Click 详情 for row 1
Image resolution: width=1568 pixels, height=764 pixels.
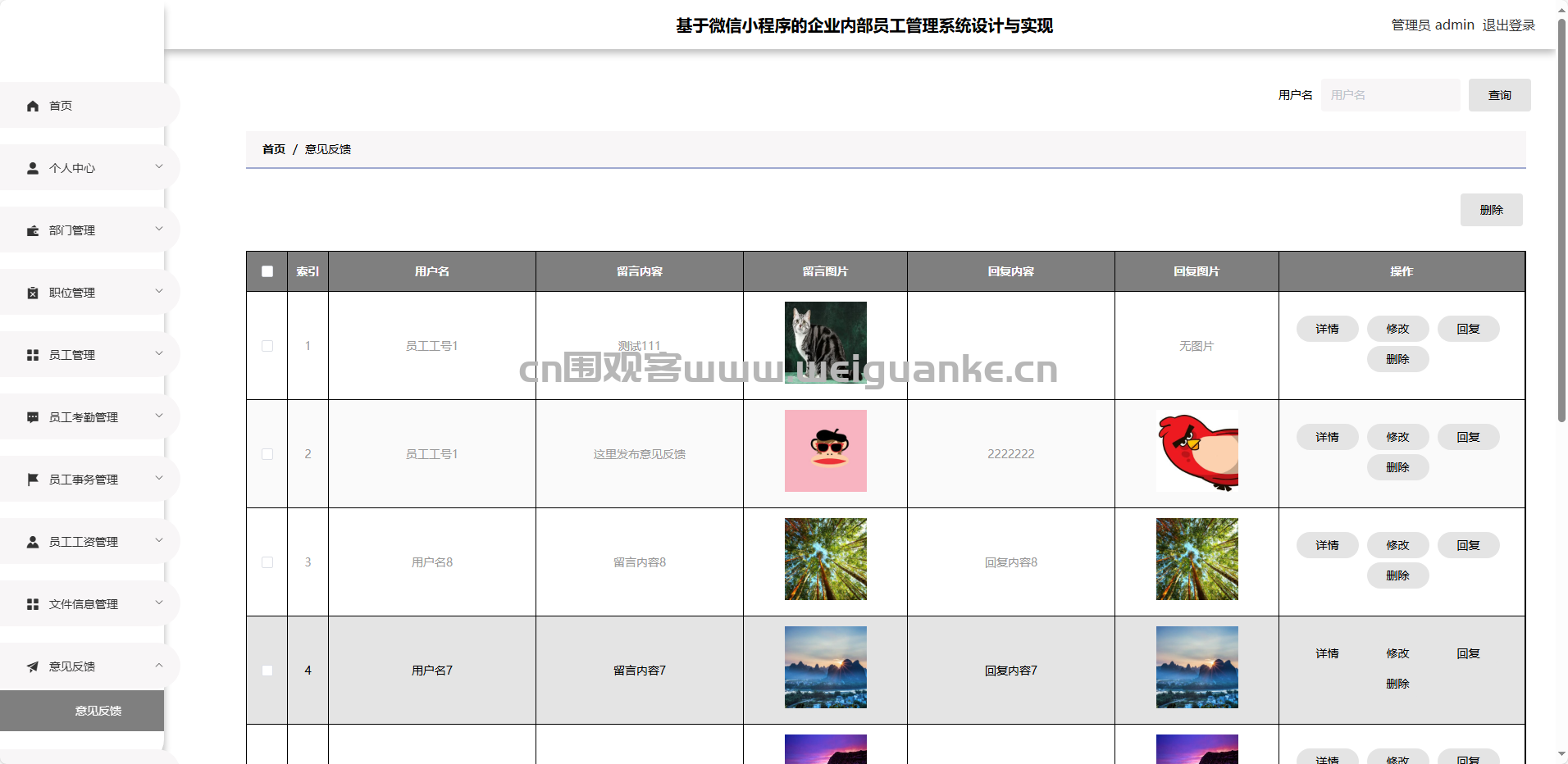(1327, 329)
